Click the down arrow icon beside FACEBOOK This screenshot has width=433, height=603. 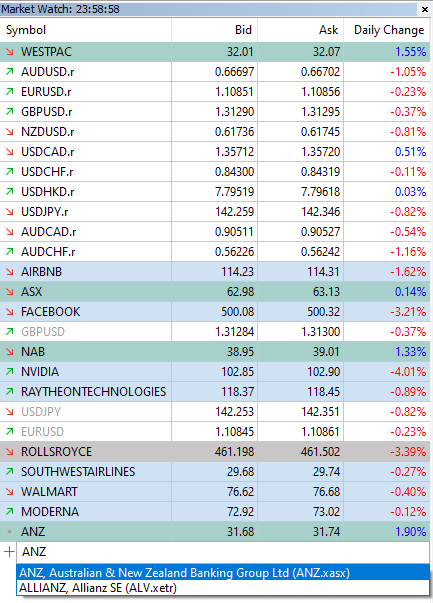coord(10,311)
